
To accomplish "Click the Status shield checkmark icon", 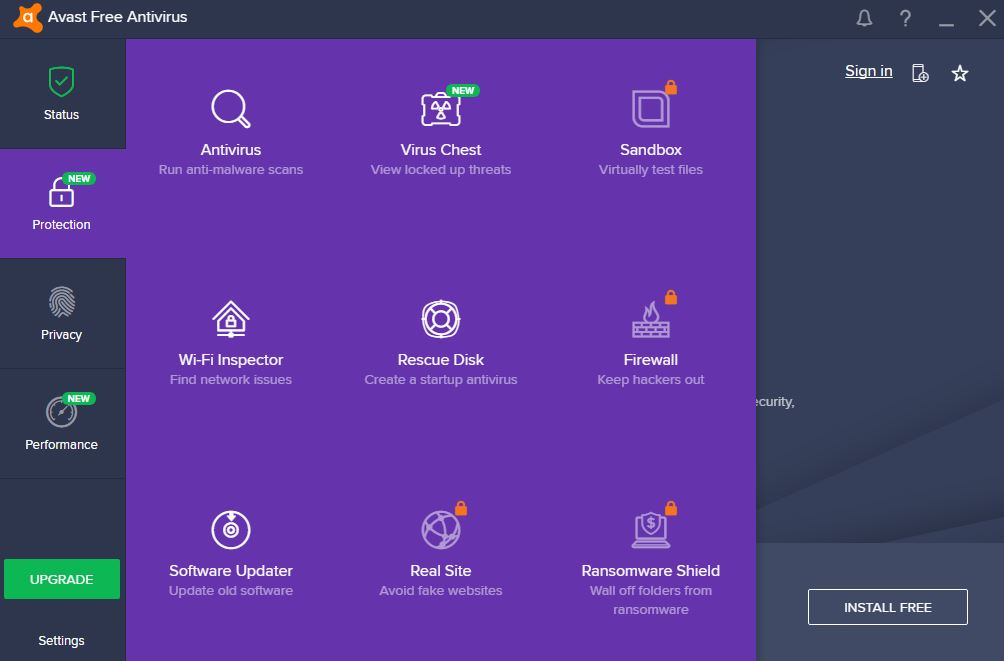I will point(61,81).
